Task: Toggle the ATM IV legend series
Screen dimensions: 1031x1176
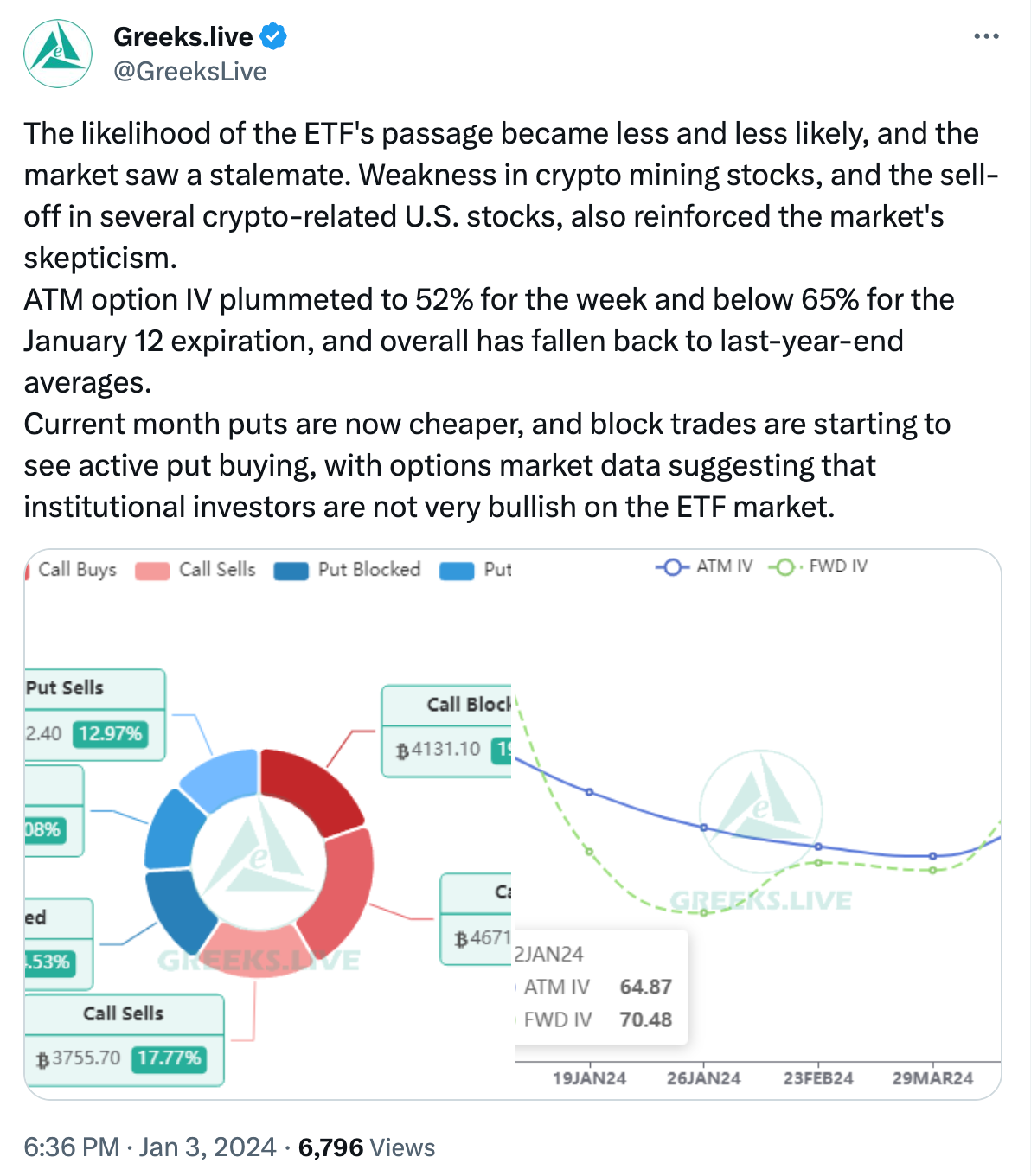Action: click(704, 566)
